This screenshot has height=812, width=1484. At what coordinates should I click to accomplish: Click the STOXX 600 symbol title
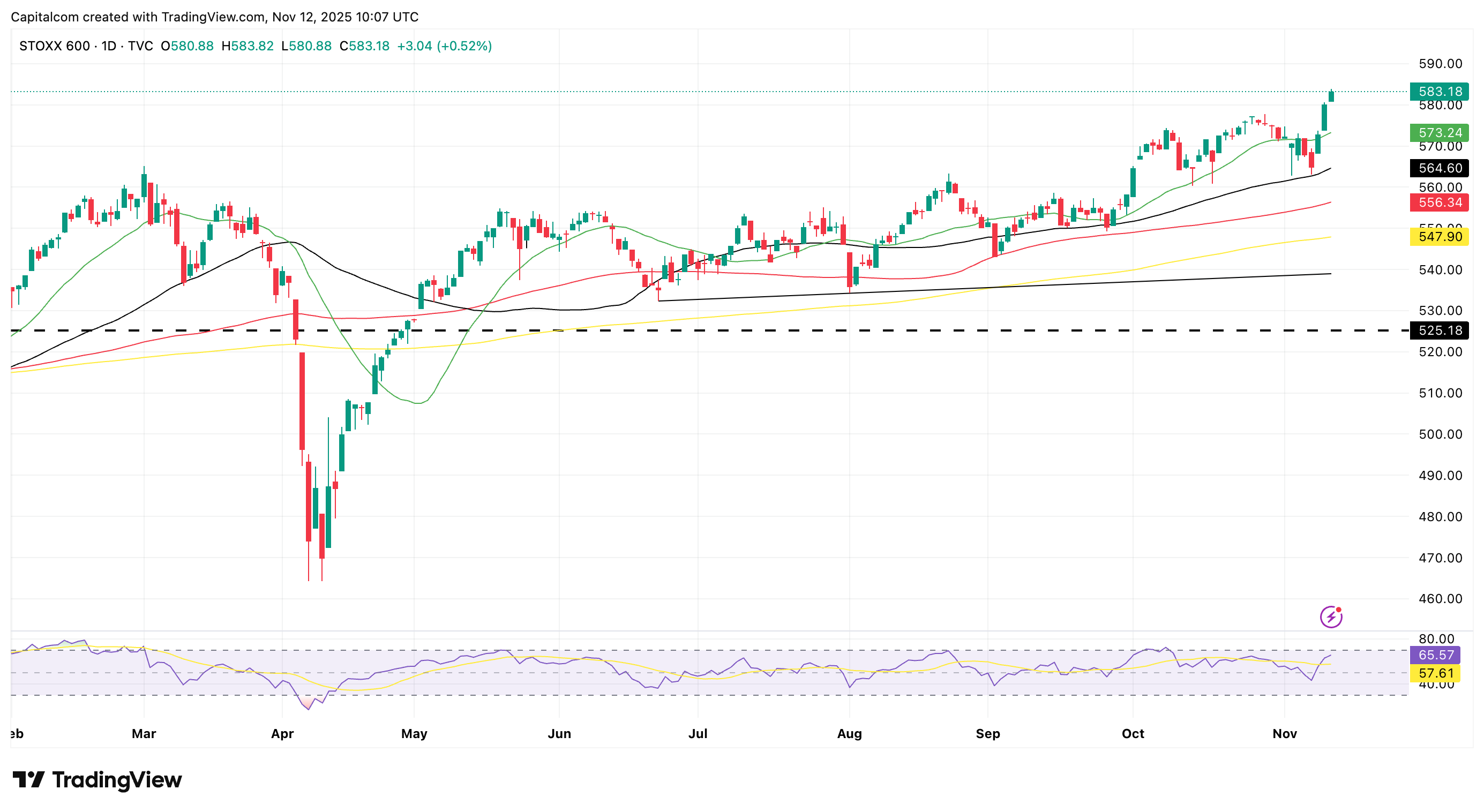pyautogui.click(x=55, y=46)
